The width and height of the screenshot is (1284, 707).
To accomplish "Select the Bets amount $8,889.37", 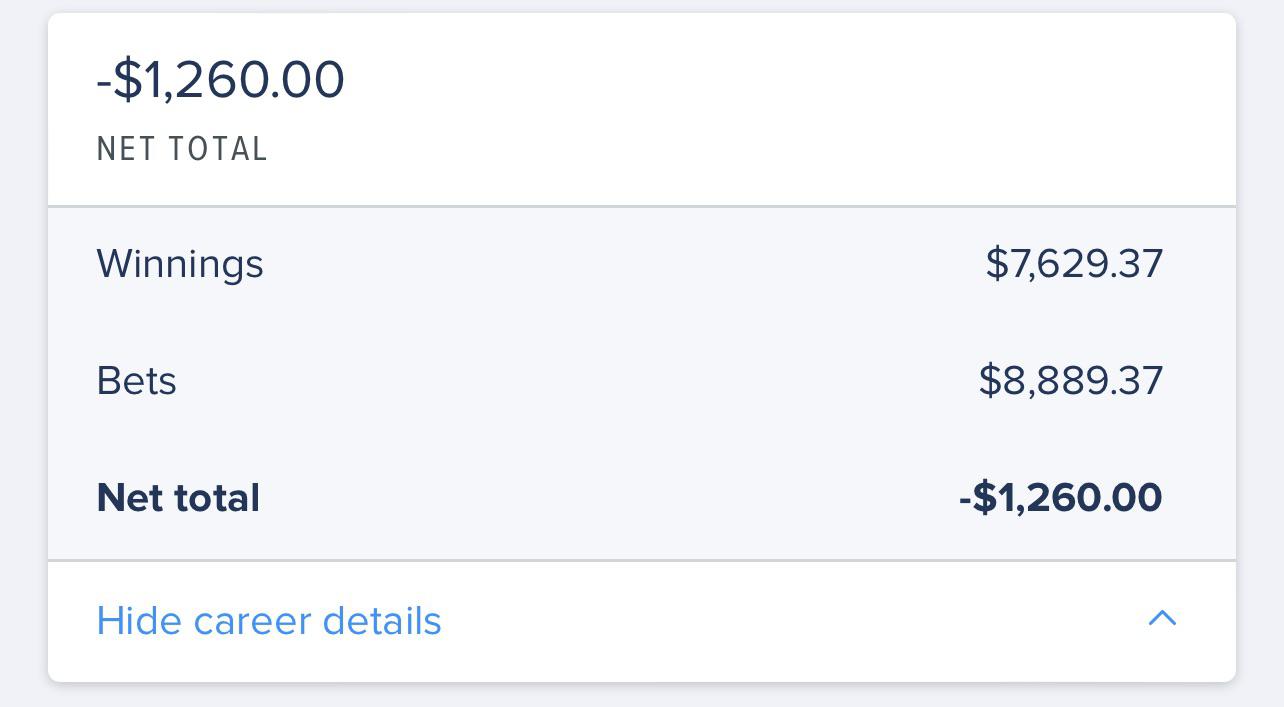I will [1072, 380].
